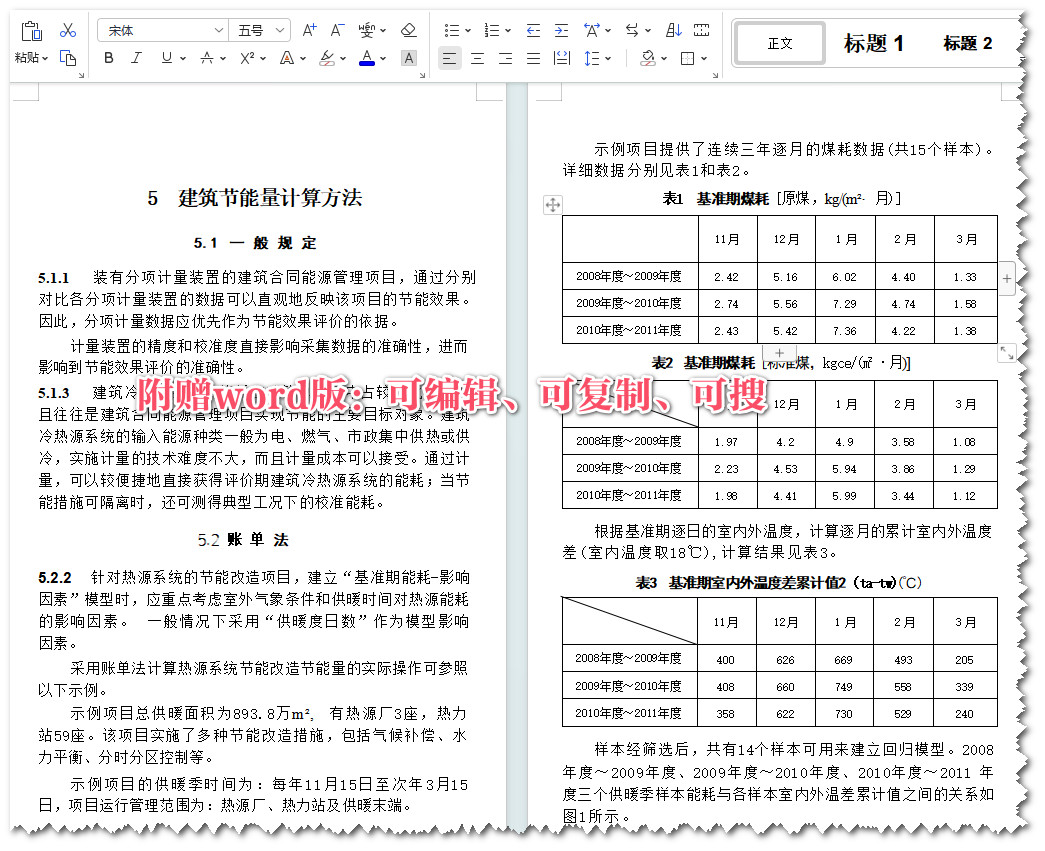
Task: Apply the 标题 1 heading style
Action: pos(874,43)
